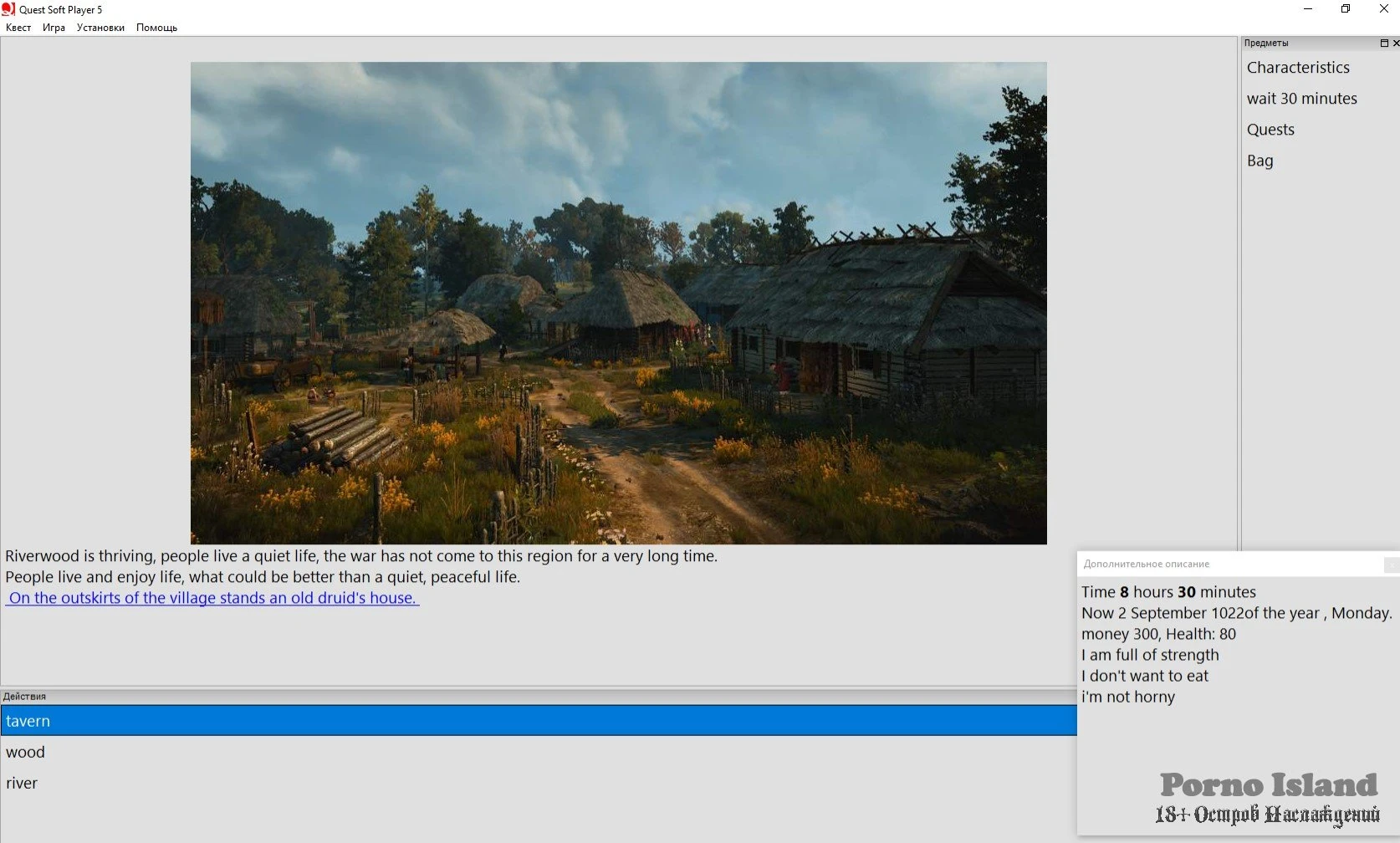Restore down the application window
Viewport: 1400px width, 843px height.
[x=1346, y=9]
